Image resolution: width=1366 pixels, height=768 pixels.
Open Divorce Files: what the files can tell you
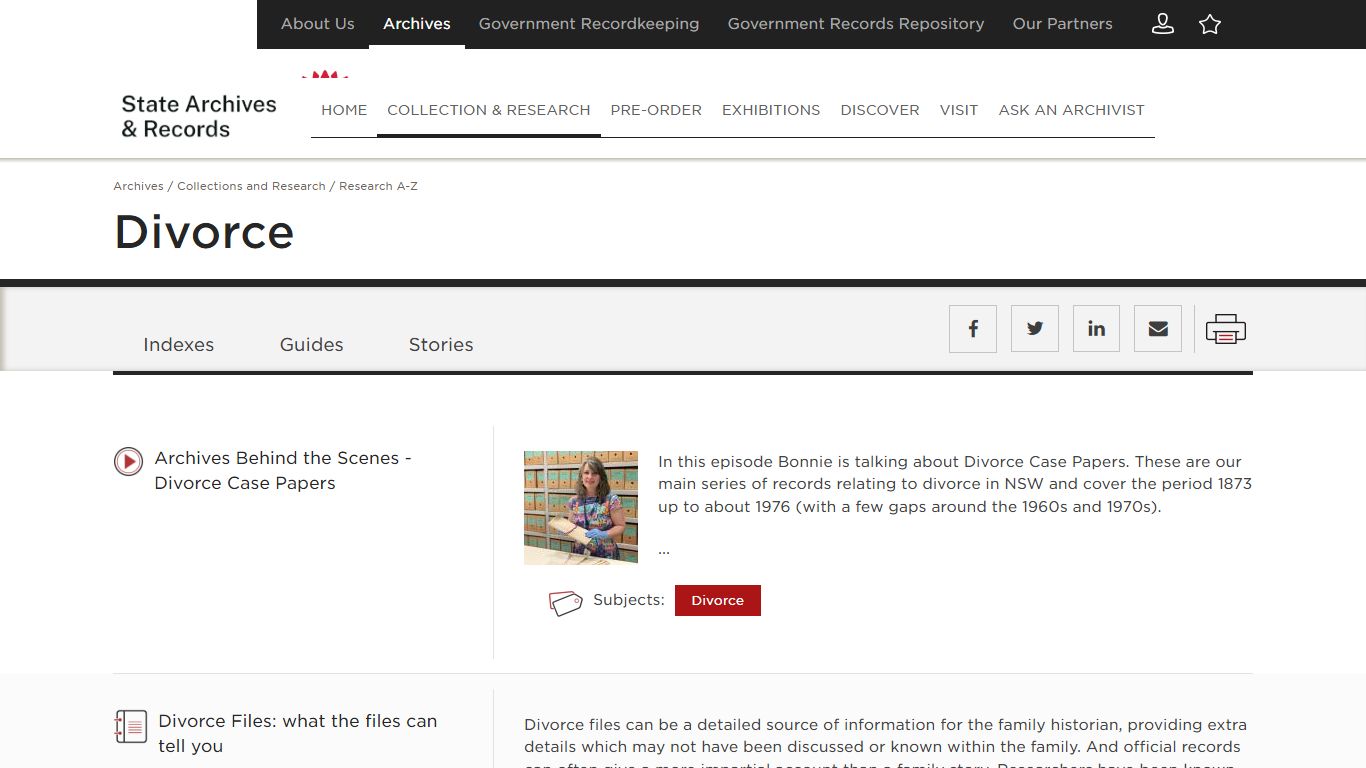298,733
